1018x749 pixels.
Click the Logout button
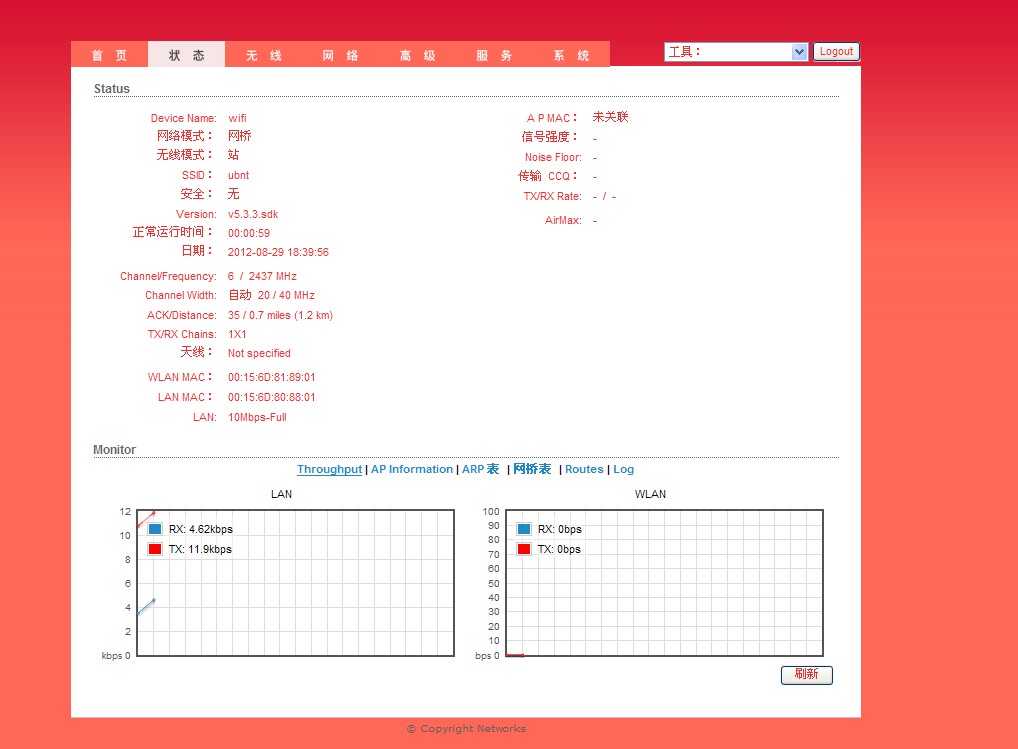coord(836,52)
